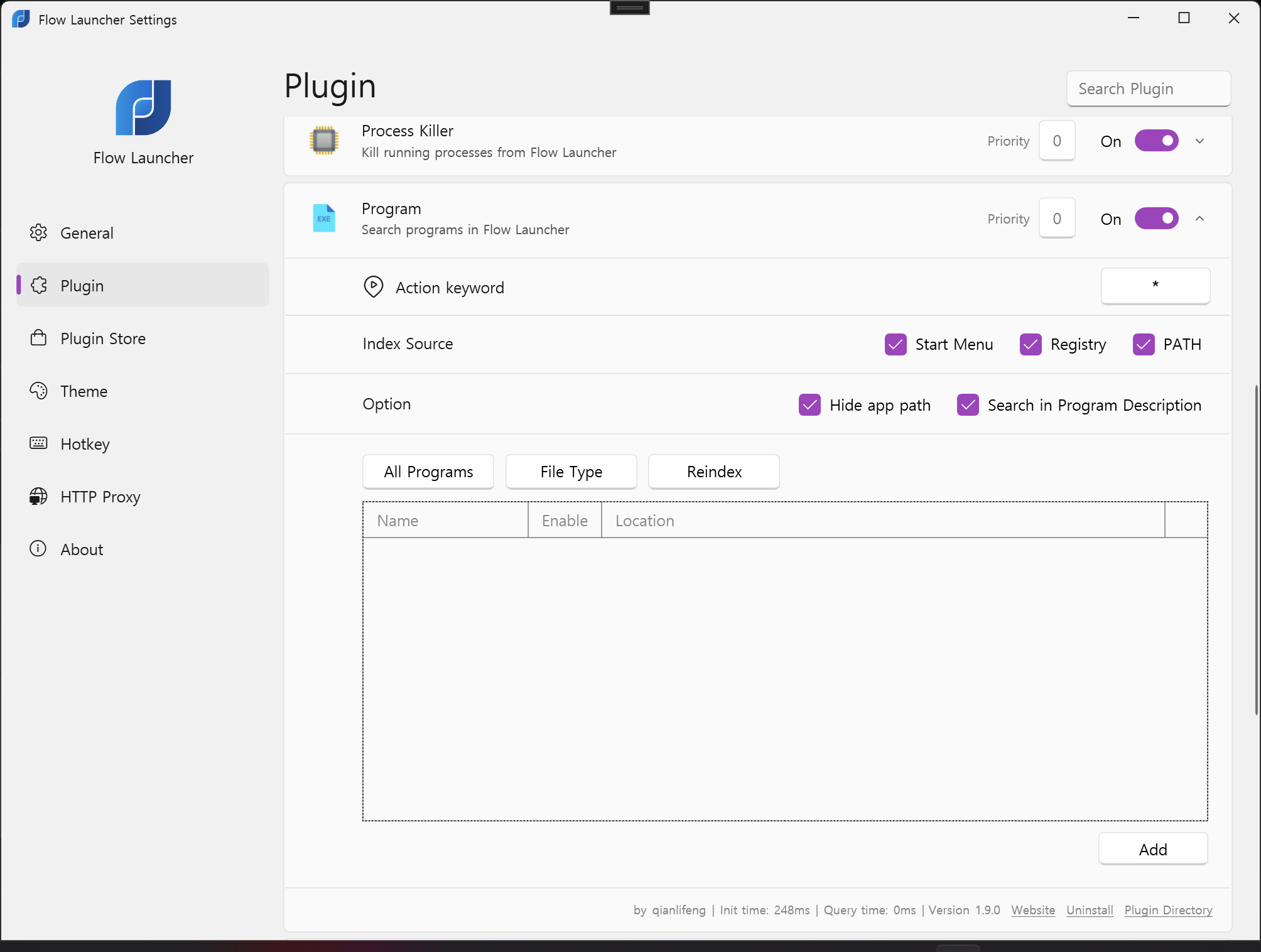Screen dimensions: 1261x952
Task: Click the vertical scrollbar on right edge
Action: click(1257, 549)
